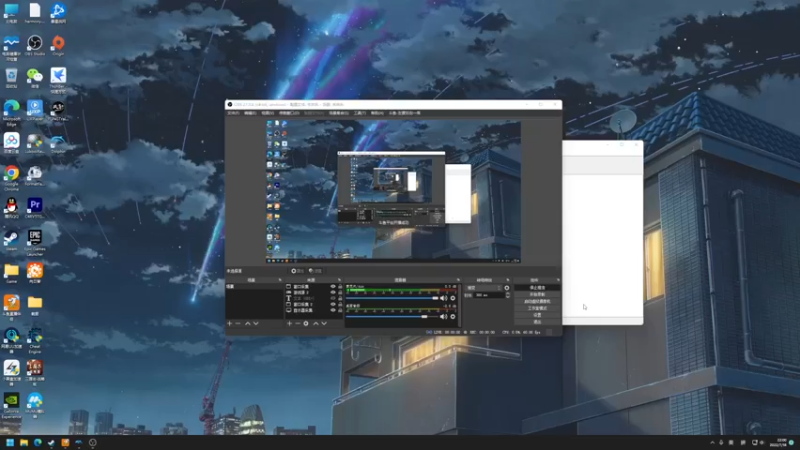Pop out the Sources panel with its dock icon
This screenshot has width=800, height=450.
point(339,280)
